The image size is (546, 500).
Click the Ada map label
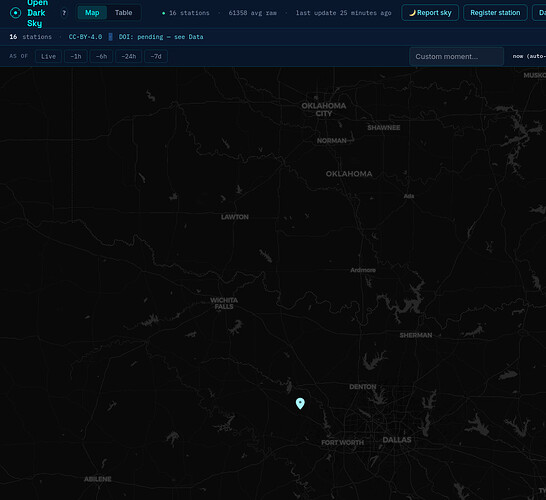[x=409, y=196]
